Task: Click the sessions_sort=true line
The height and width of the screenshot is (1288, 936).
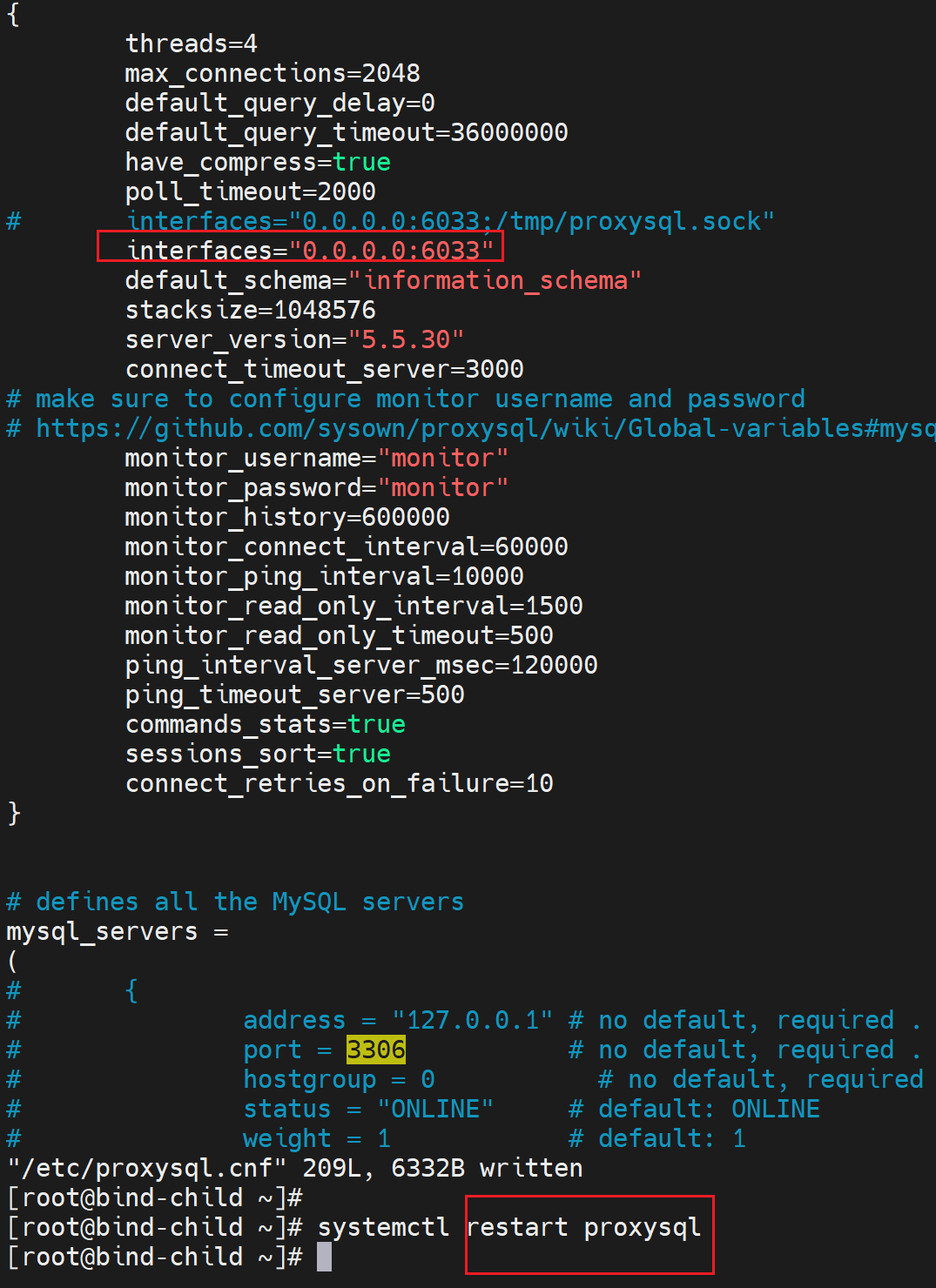Action: [x=257, y=754]
